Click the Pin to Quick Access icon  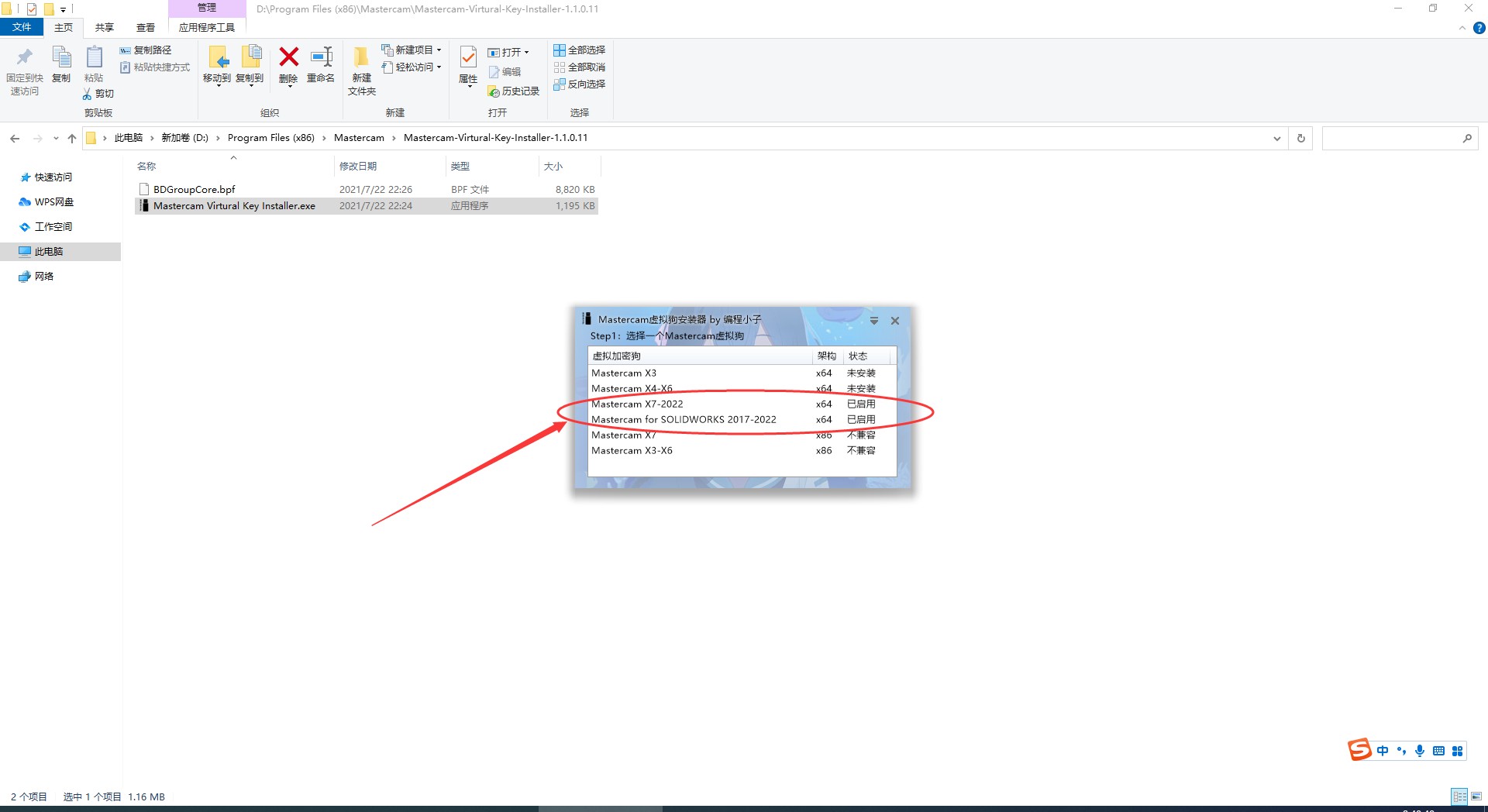(x=25, y=57)
